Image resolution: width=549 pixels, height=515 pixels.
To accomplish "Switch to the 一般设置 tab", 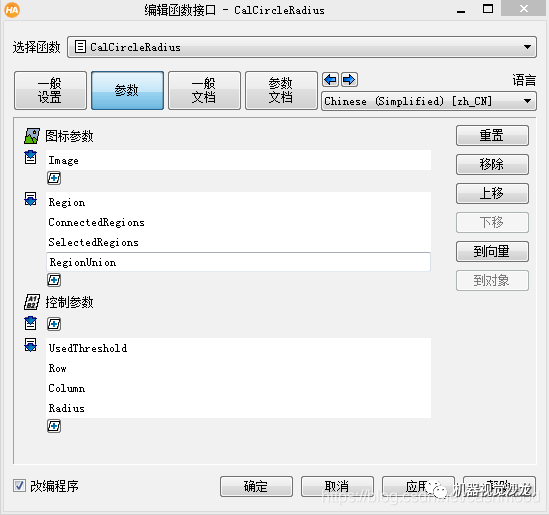I will pyautogui.click(x=50, y=91).
